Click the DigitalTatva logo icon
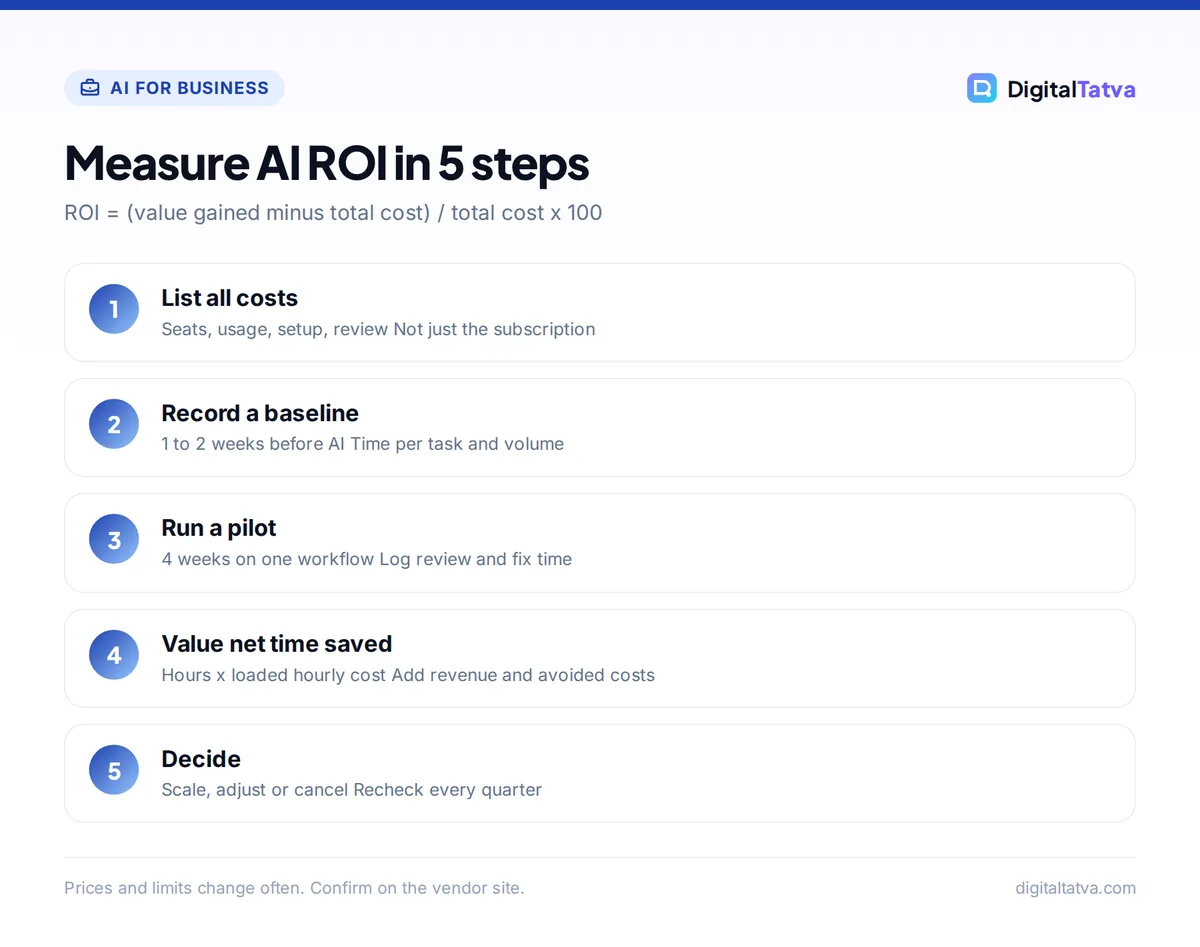The image size is (1200, 947). pos(982,88)
